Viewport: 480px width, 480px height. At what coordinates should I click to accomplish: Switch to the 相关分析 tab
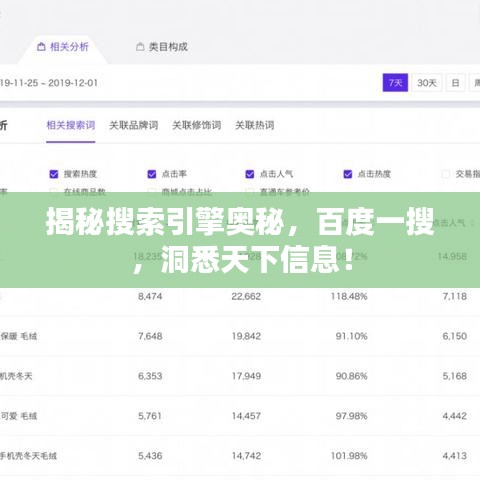click(x=63, y=47)
